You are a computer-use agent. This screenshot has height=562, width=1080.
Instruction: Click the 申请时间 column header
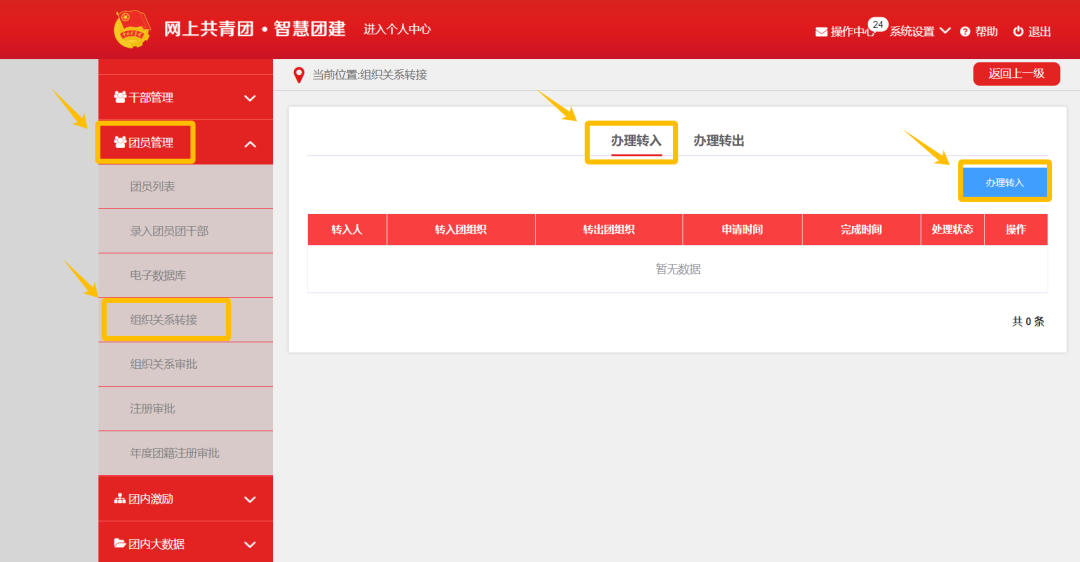(742, 229)
